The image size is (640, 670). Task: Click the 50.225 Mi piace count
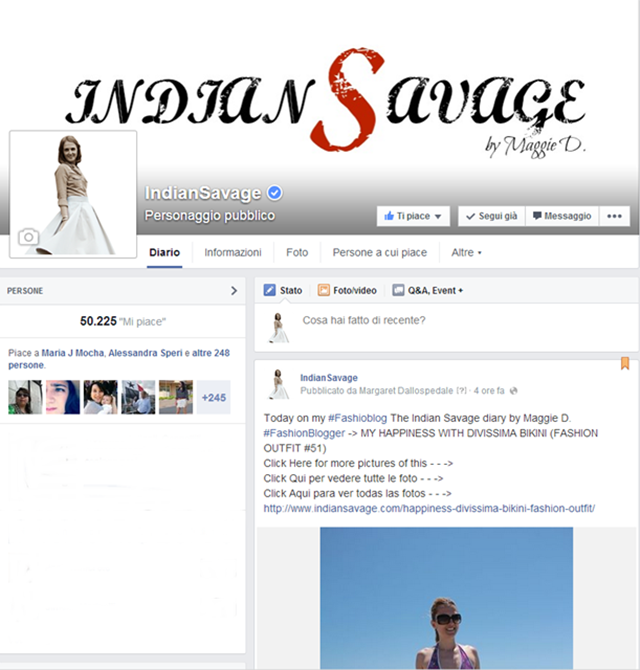coord(123,321)
